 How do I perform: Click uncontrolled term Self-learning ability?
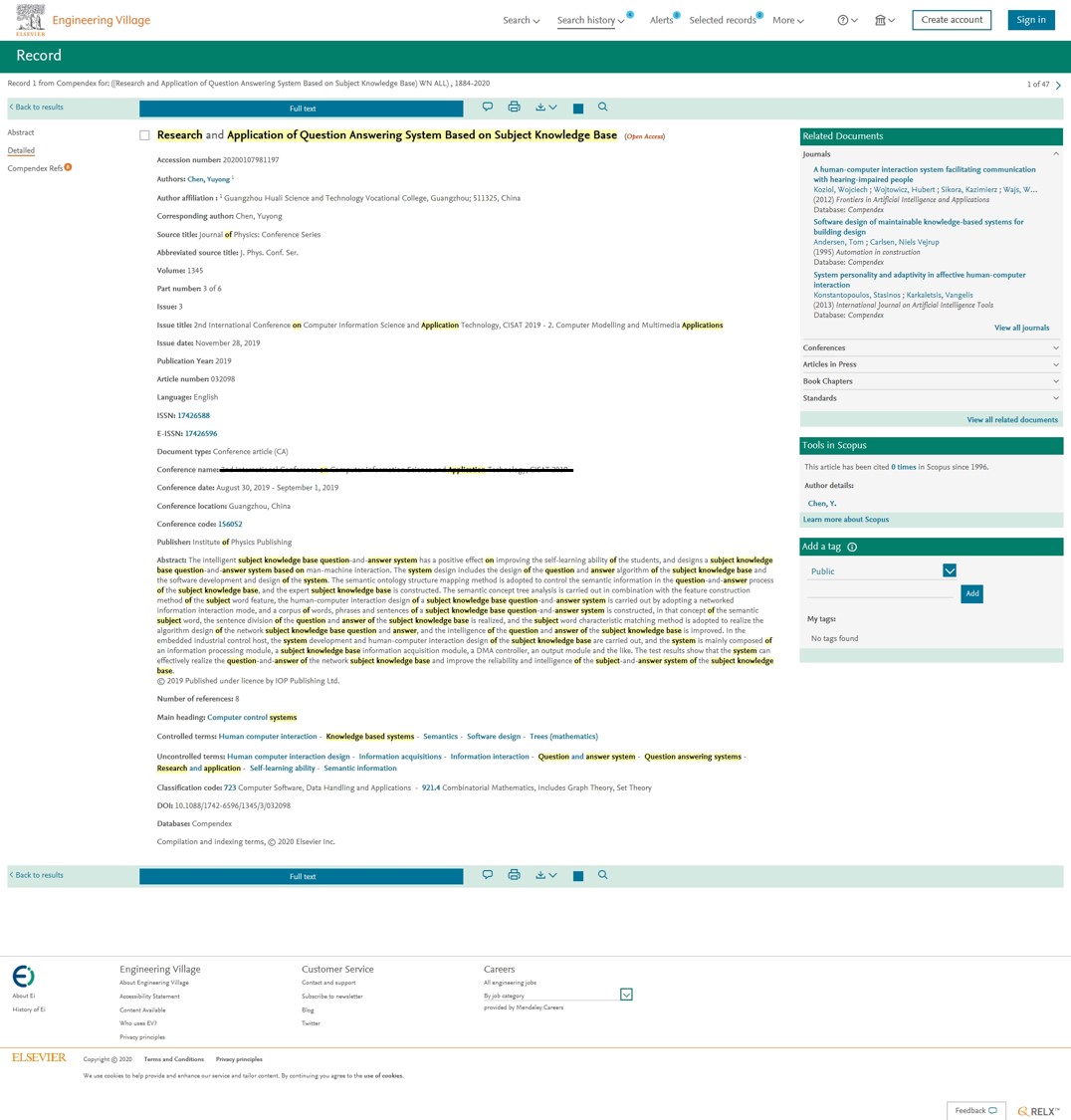coord(282,769)
